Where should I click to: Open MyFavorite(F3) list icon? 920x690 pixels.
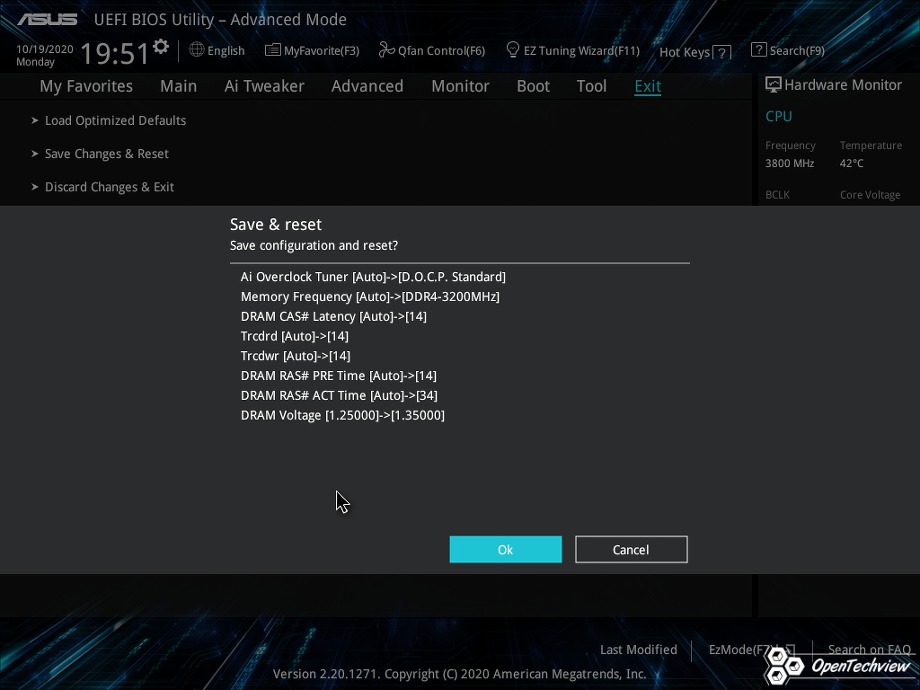pos(272,50)
